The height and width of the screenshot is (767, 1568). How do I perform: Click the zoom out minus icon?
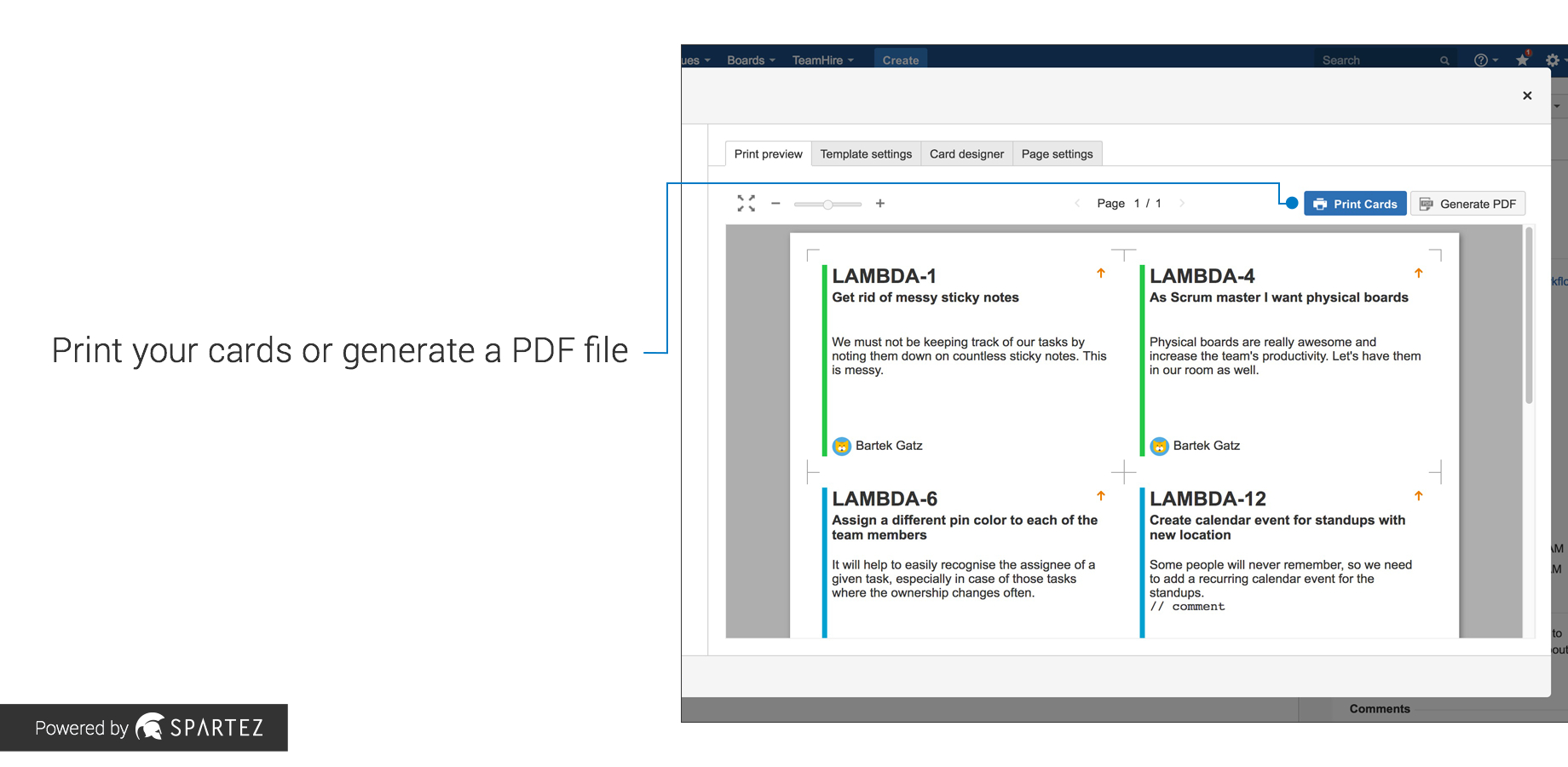(x=775, y=203)
